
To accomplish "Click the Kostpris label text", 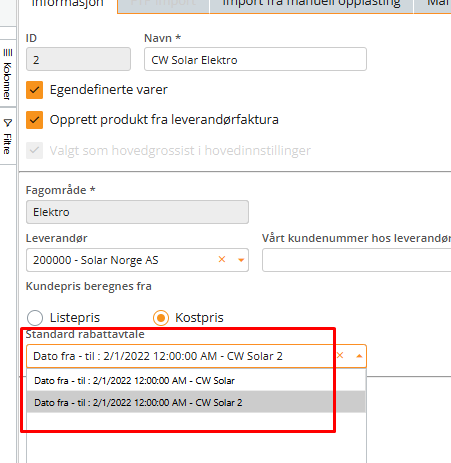I will click(x=199, y=318).
